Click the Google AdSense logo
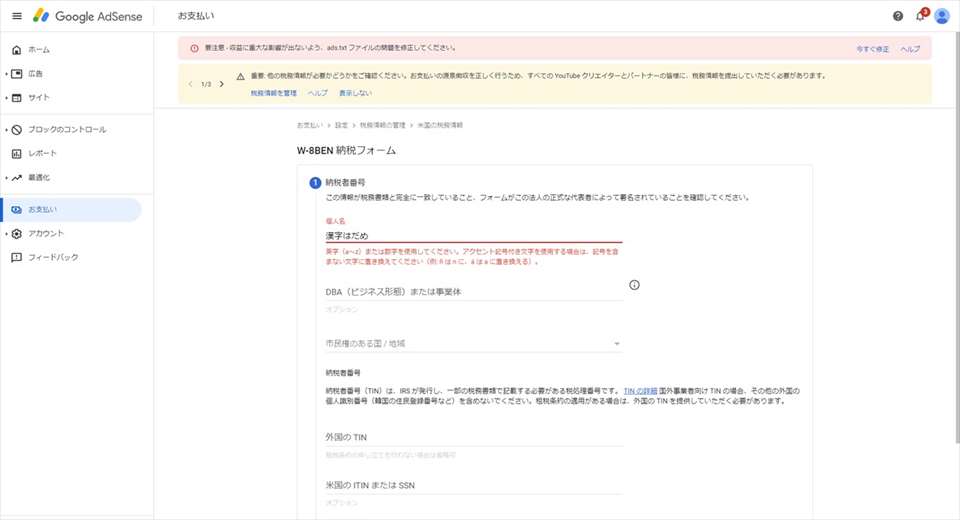The image size is (960, 520). coord(88,16)
